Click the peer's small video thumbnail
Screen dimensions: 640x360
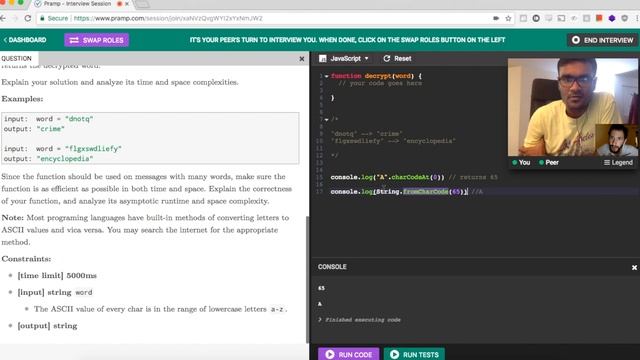(x=616, y=140)
